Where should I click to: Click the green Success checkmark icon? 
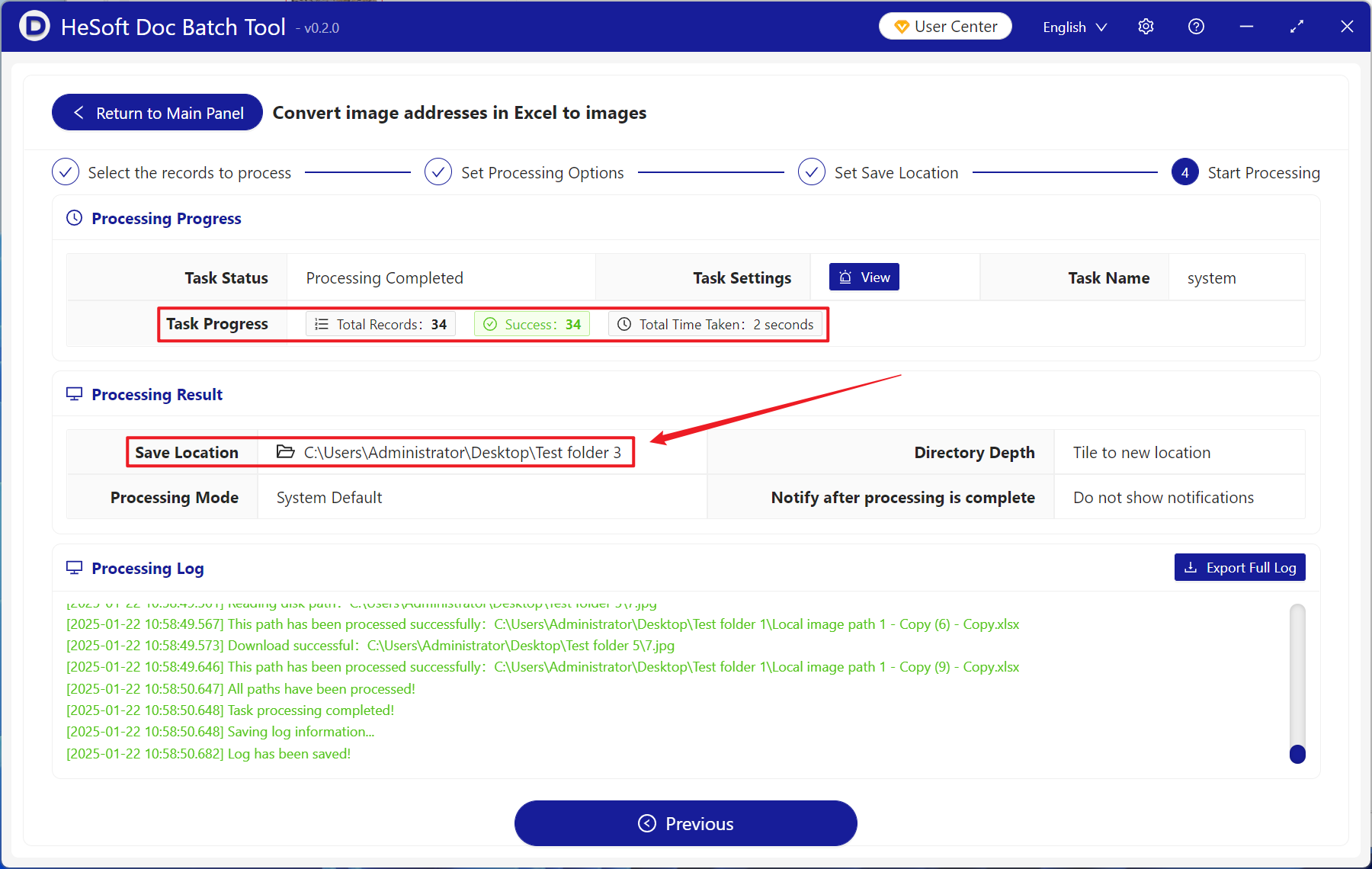pyautogui.click(x=490, y=324)
